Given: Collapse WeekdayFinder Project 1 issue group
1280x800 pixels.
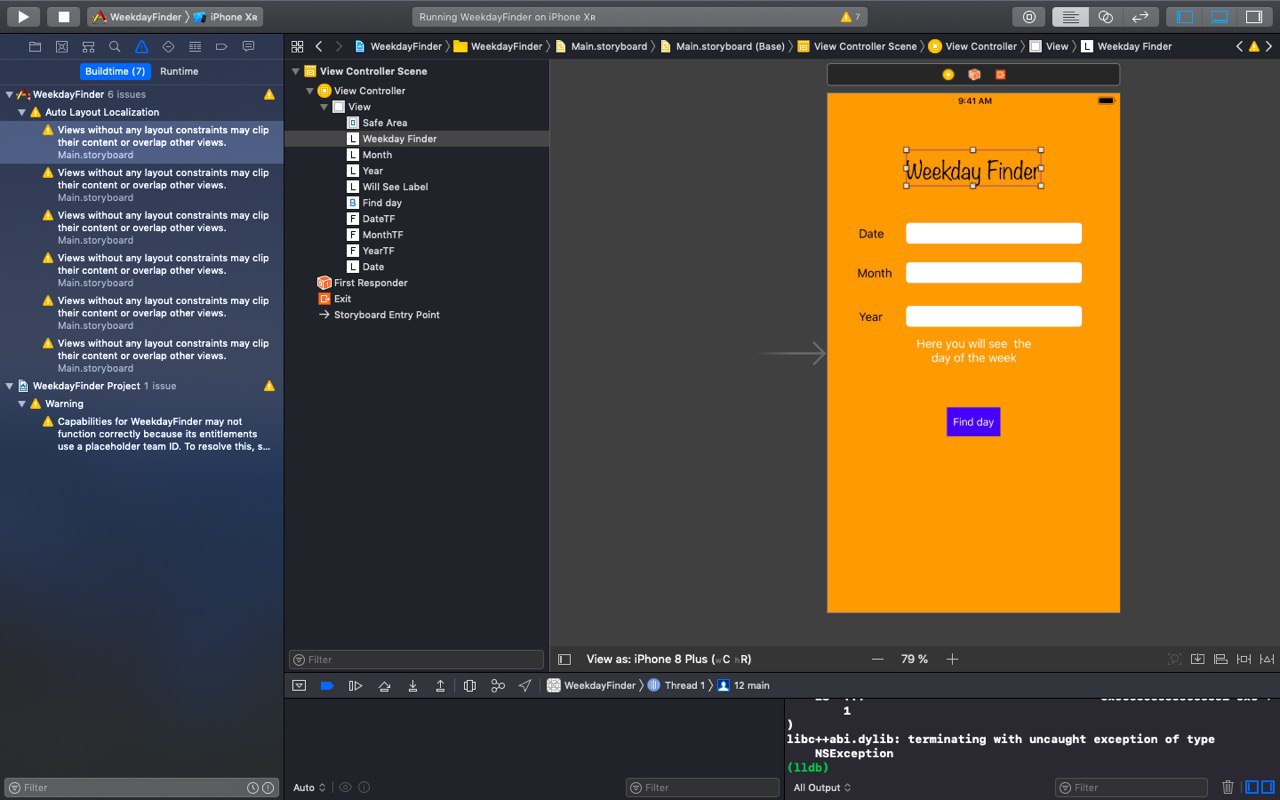Looking at the screenshot, I should (x=9, y=386).
